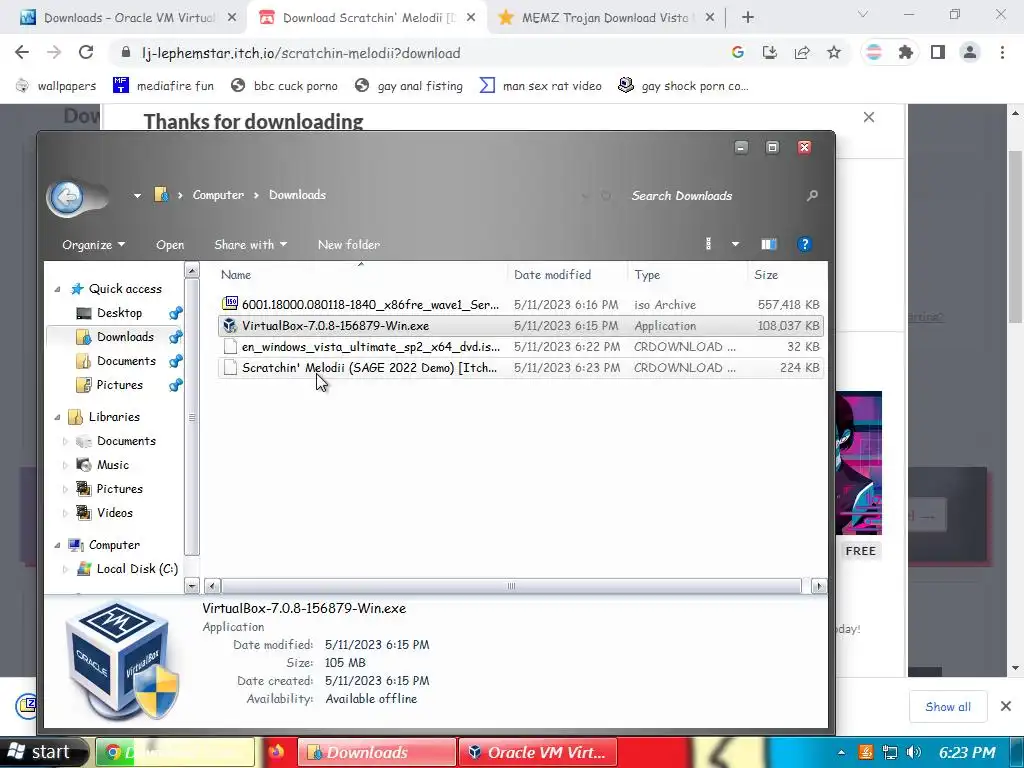Open Pictures under Quick access
Image resolution: width=1024 pixels, height=768 pixels.
pyautogui.click(x=120, y=385)
